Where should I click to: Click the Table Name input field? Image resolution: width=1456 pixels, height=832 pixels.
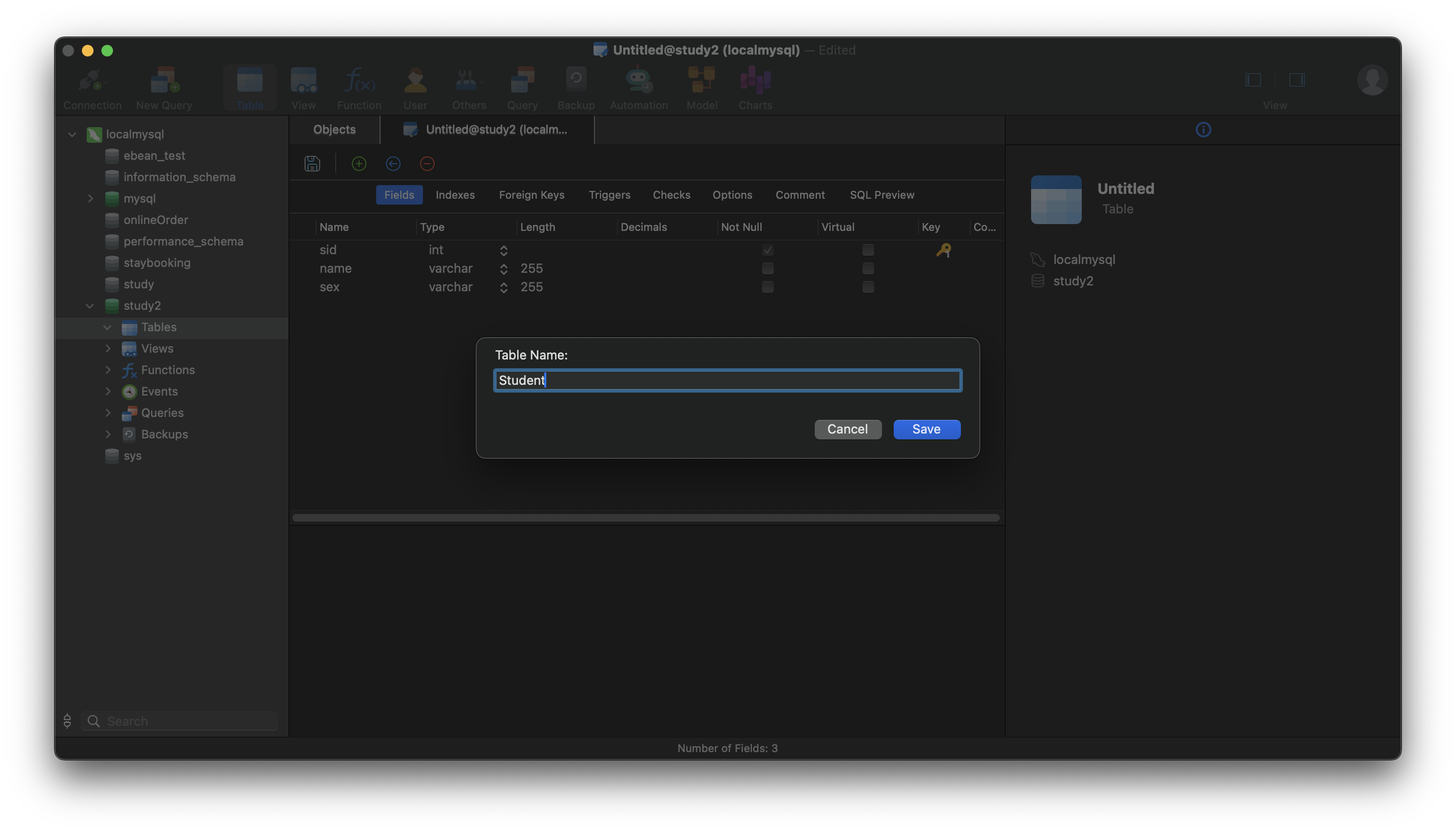click(x=727, y=380)
